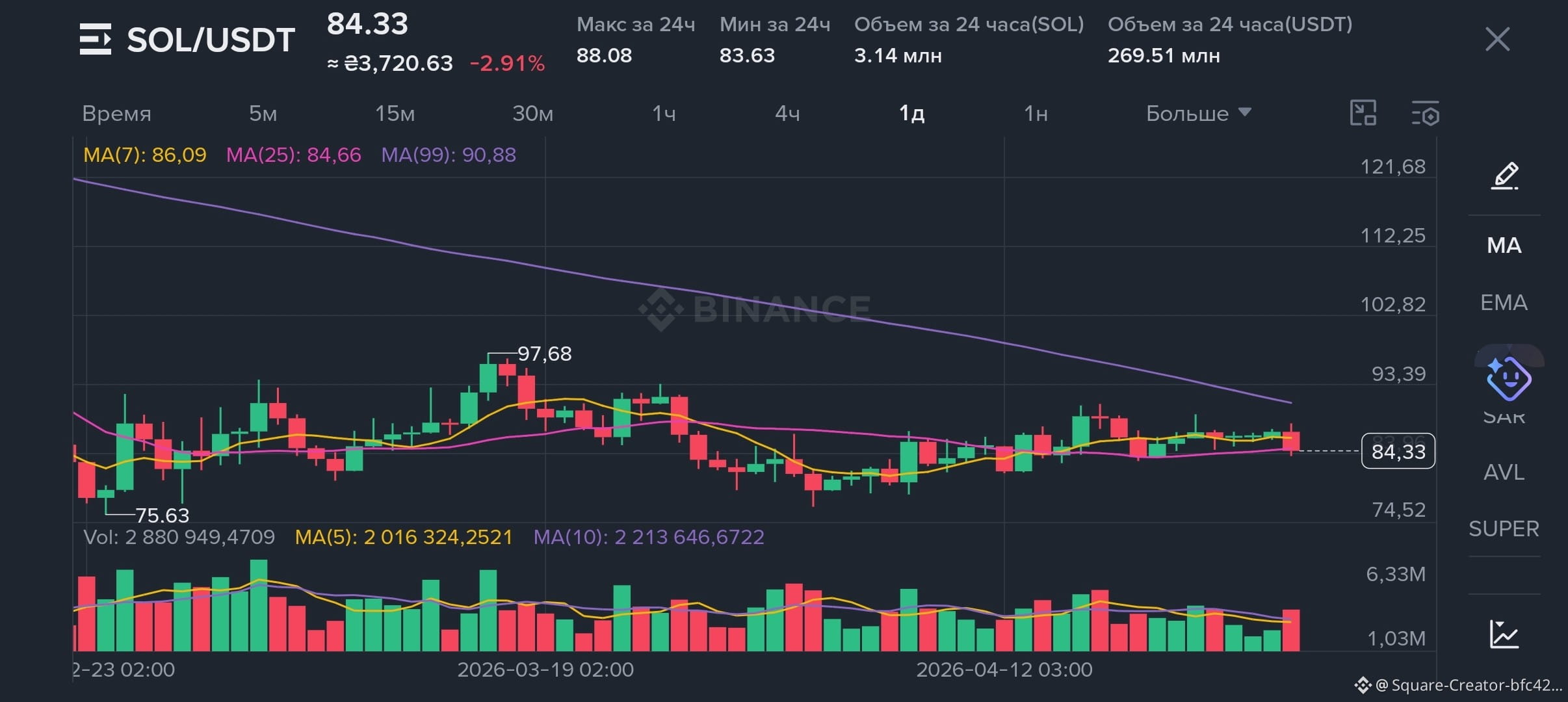Screen dimensions: 1568x702
Task: Enable the SAR indicator
Action: coord(1504,416)
